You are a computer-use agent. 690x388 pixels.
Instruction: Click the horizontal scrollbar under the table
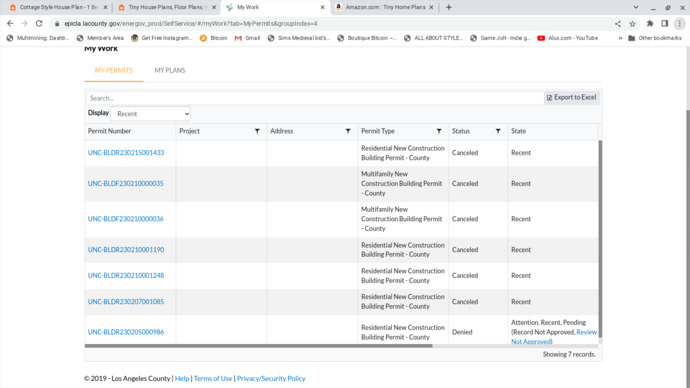(258, 346)
